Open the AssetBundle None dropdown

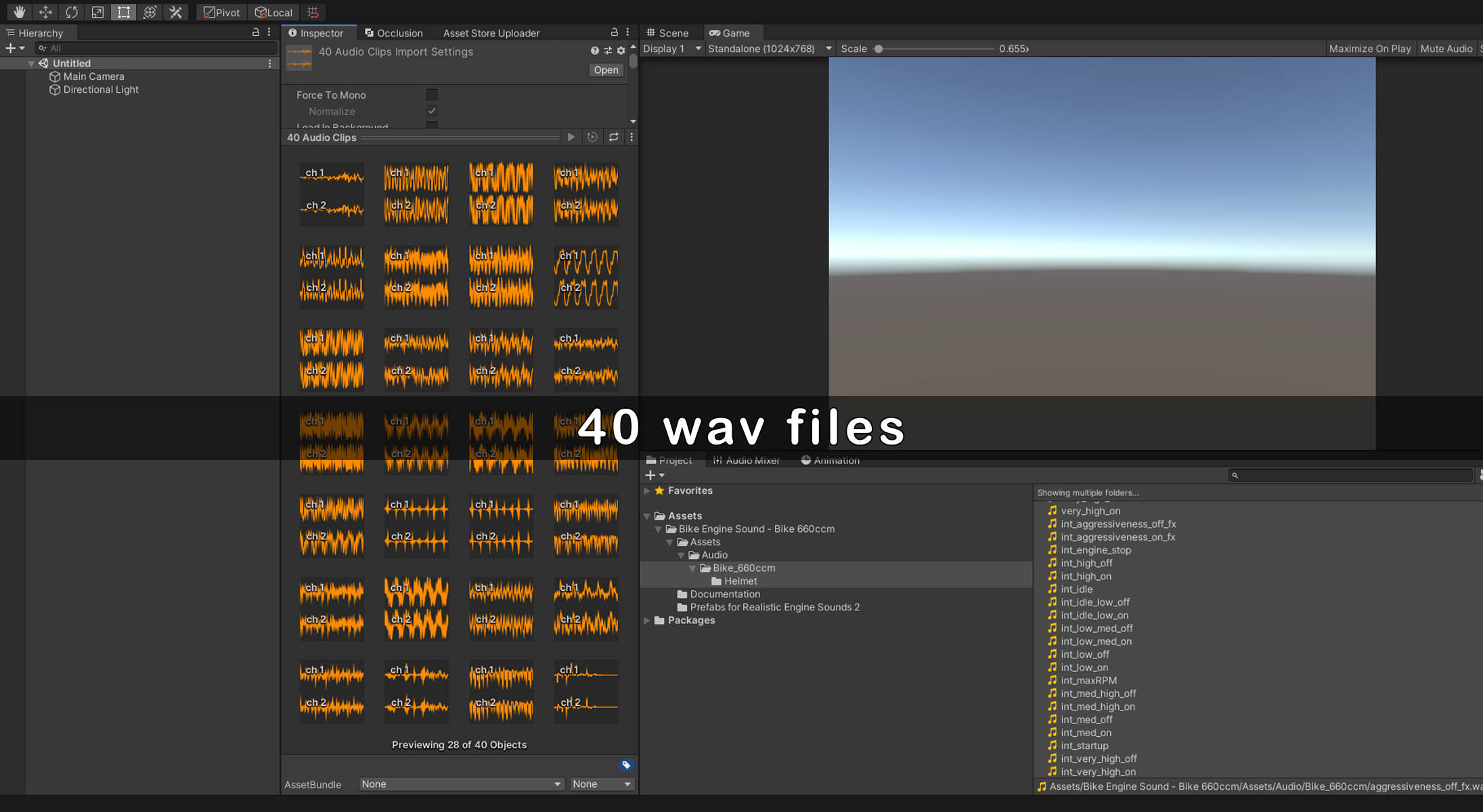point(460,784)
